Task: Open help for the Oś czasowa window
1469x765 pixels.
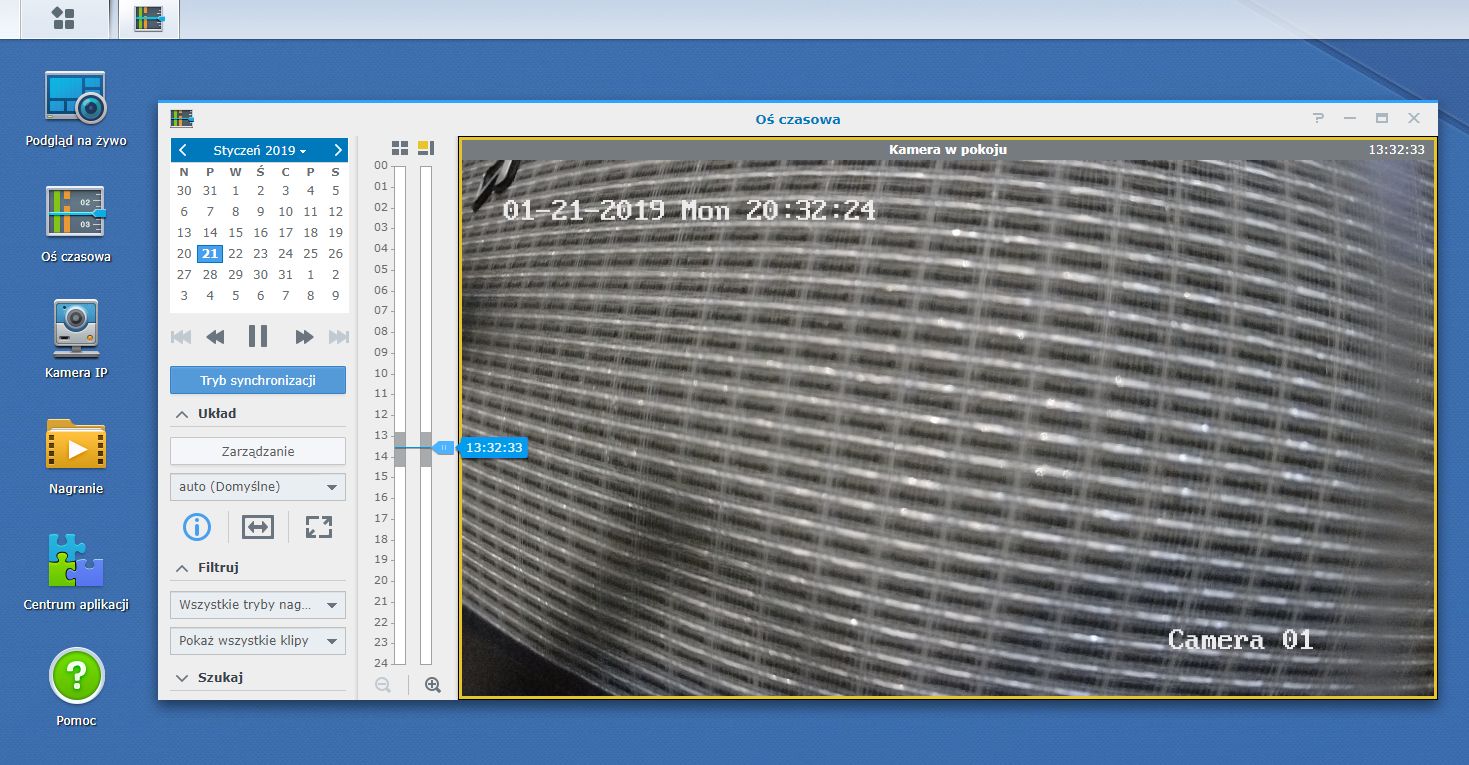Action: point(1319,118)
